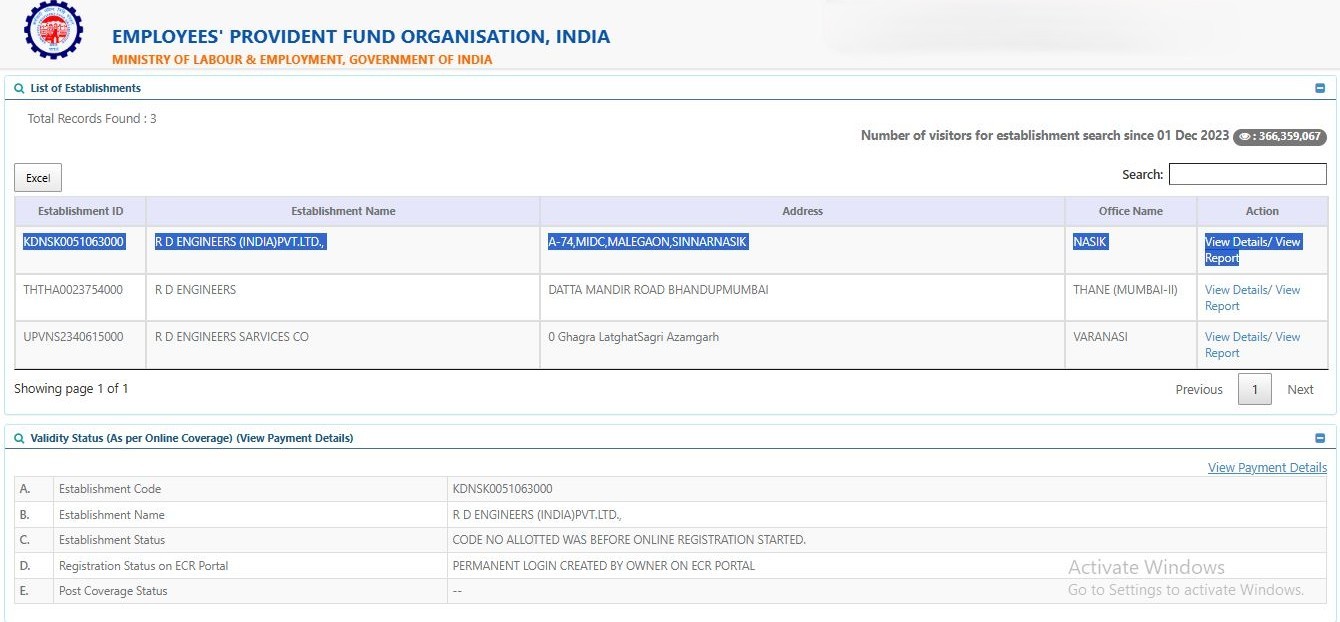Select the R D ENGINEERS SERVICES CO cell

click(232, 337)
